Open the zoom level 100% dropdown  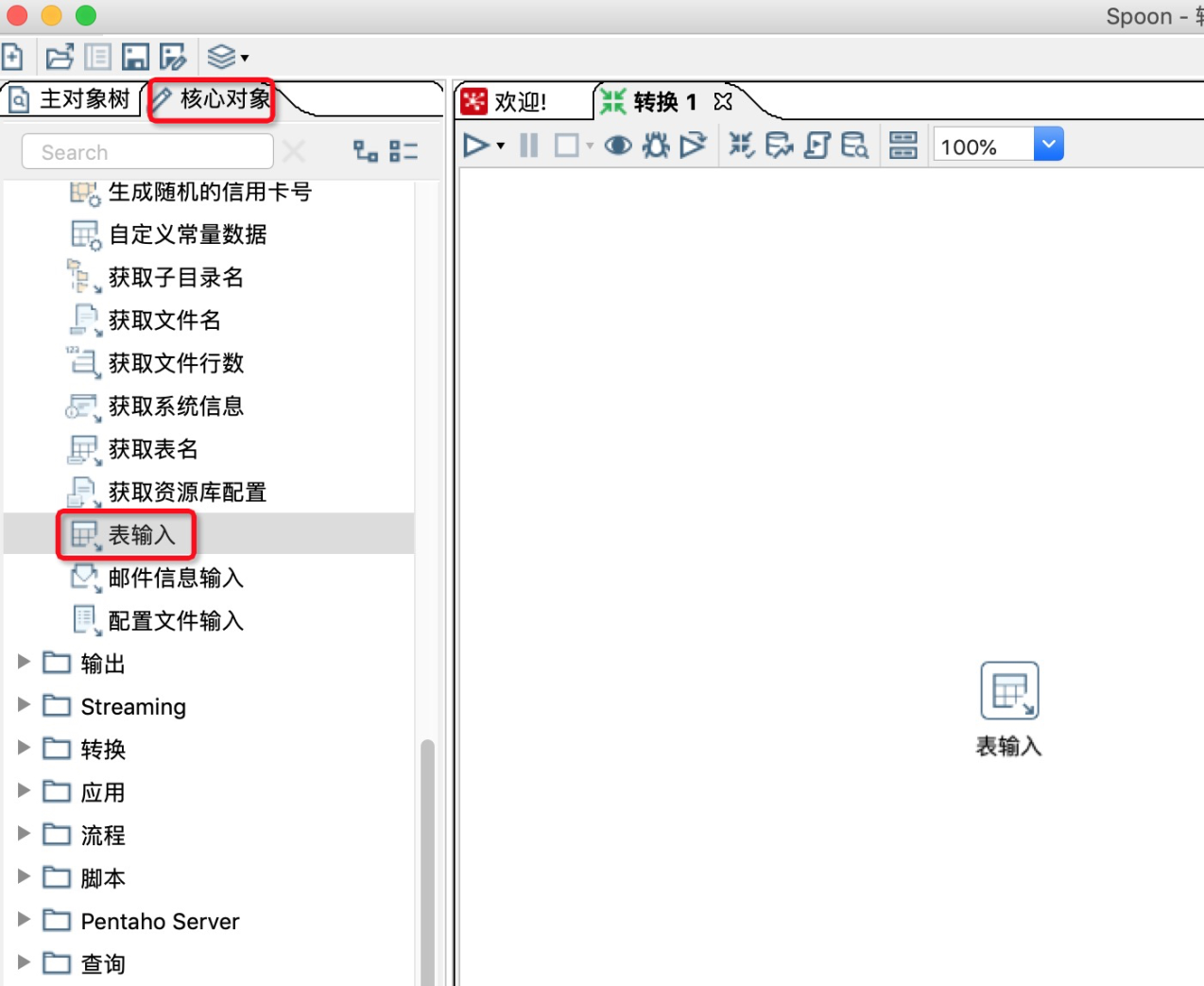[x=1048, y=145]
